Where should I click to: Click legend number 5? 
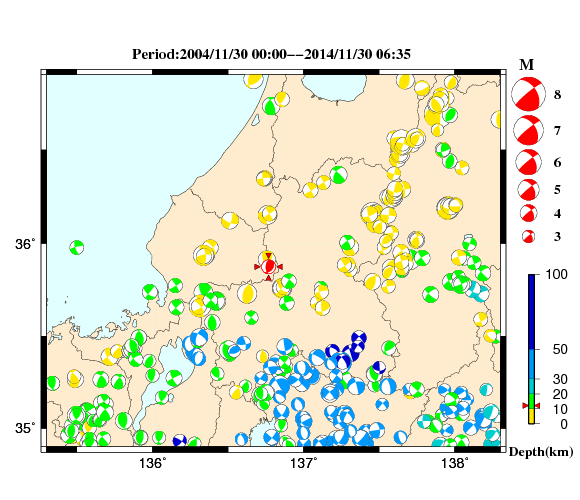click(x=557, y=190)
